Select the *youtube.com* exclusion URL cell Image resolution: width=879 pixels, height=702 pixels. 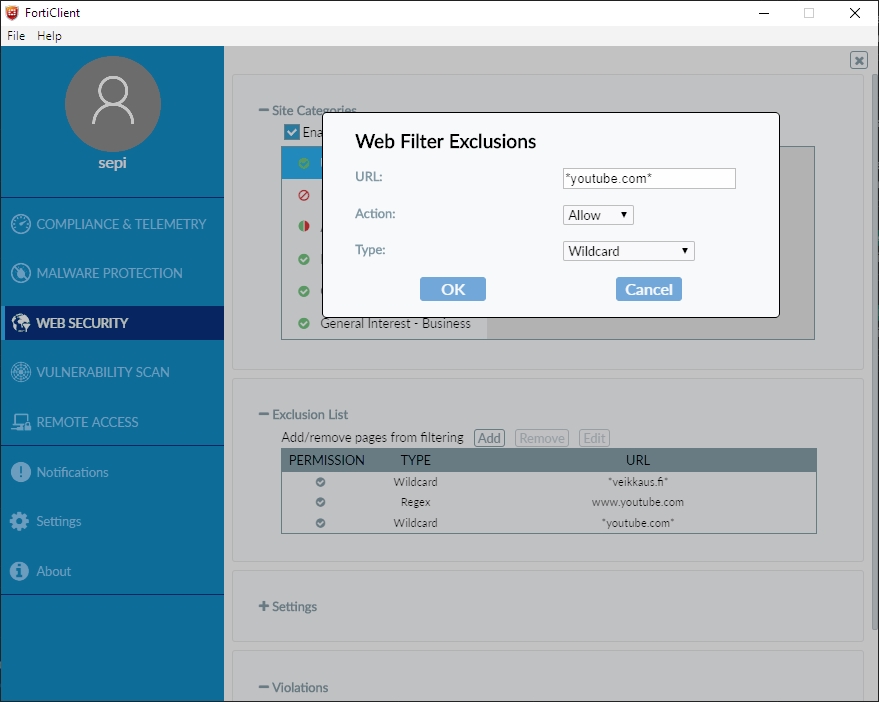pyautogui.click(x=638, y=523)
